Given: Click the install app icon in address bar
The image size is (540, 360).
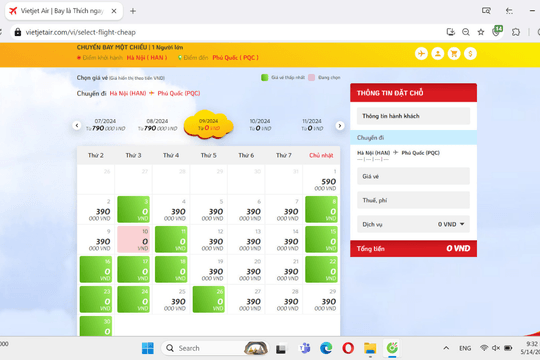Looking at the screenshot, I should 450,32.
